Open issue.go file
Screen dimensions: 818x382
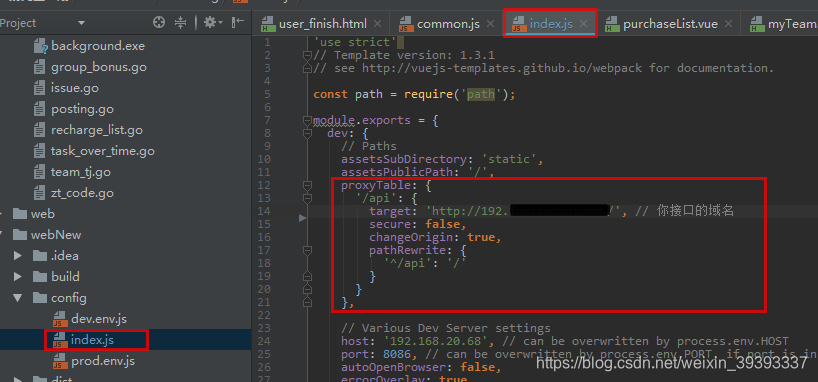75,88
